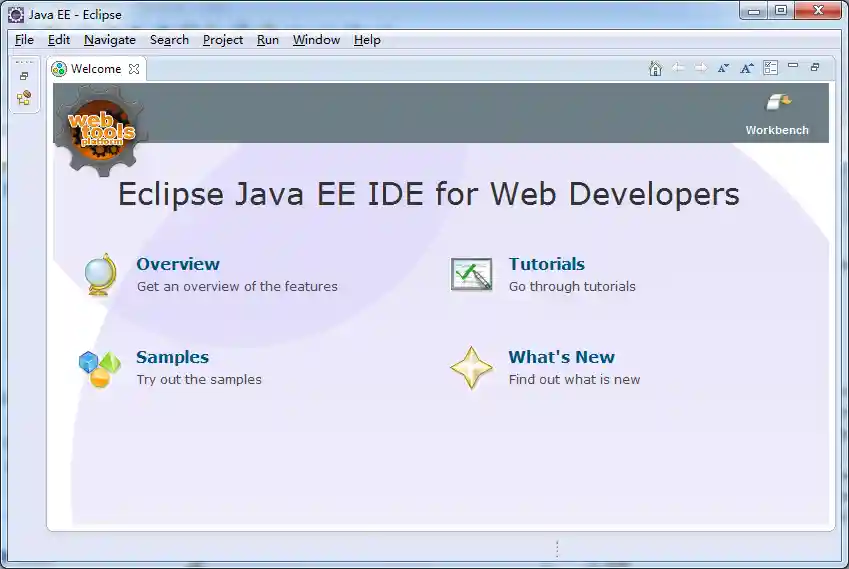
Task: Open the Project menu
Action: click(x=223, y=40)
